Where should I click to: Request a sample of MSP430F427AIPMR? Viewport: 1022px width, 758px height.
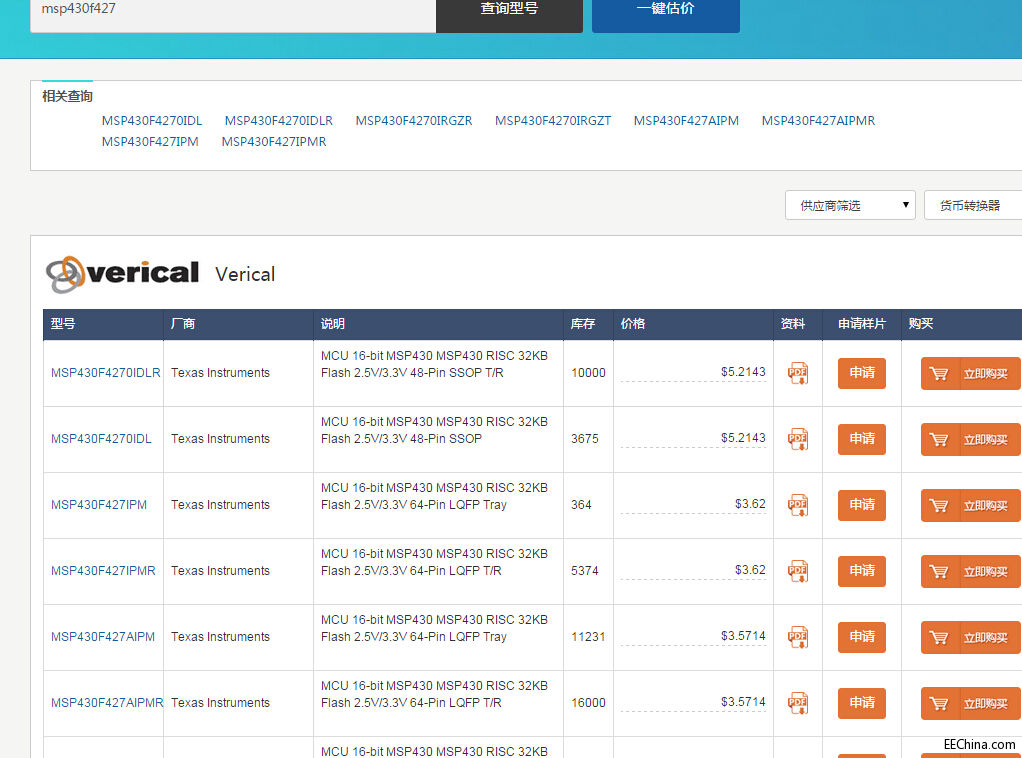pos(862,703)
